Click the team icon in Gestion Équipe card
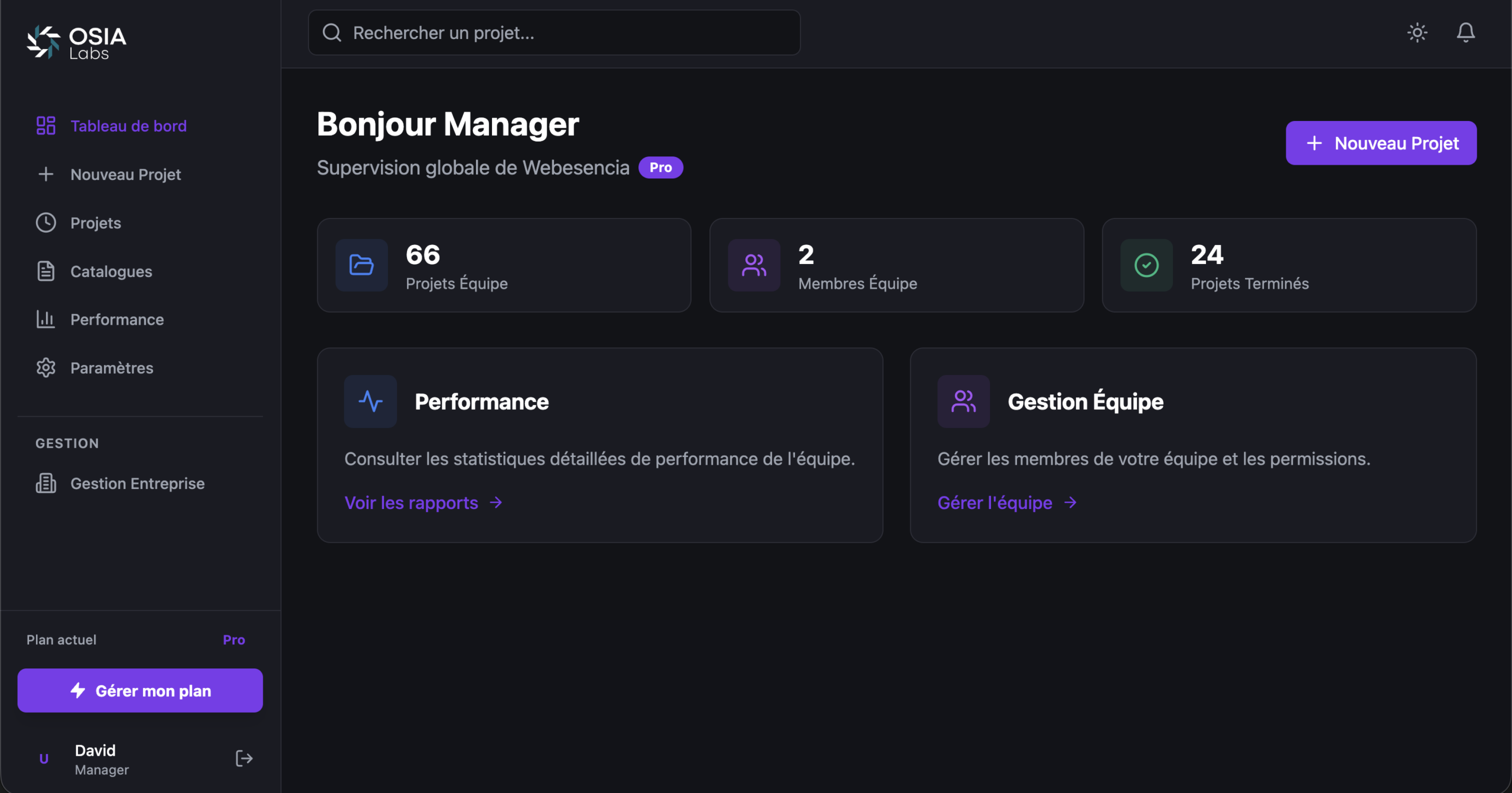 pos(963,402)
